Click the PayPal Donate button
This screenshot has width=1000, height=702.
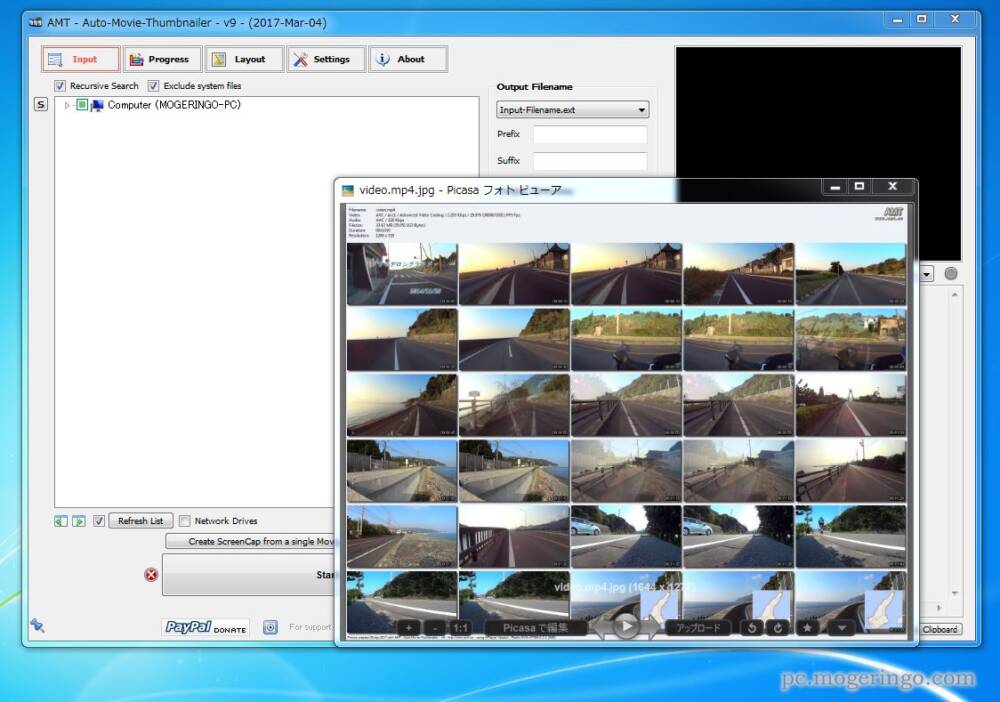point(206,627)
